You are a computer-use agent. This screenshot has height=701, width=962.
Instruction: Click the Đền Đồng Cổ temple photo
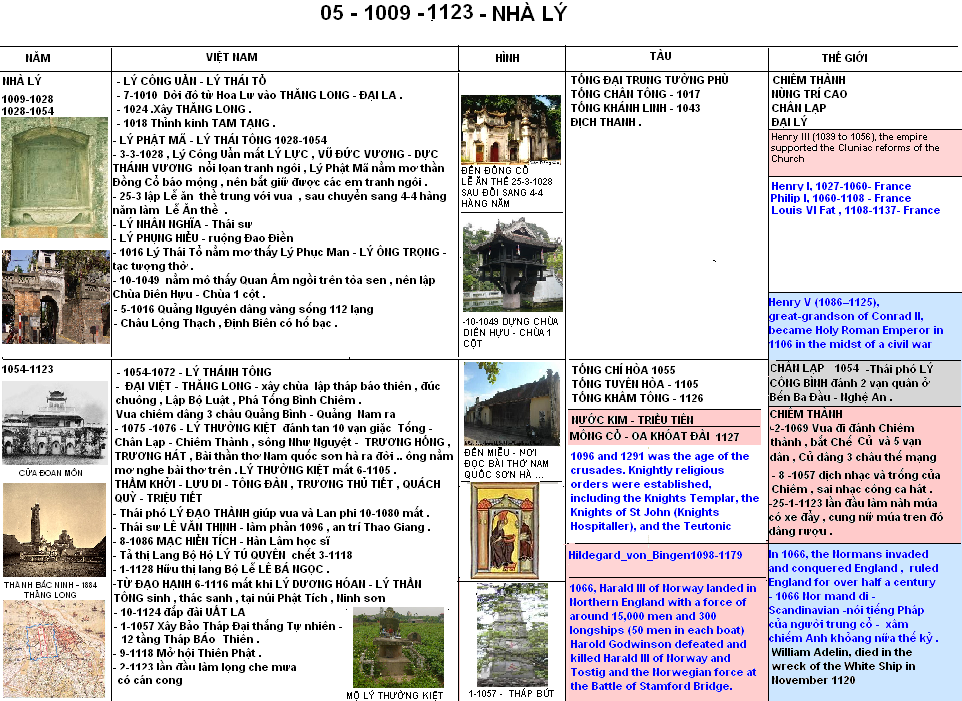[510, 129]
